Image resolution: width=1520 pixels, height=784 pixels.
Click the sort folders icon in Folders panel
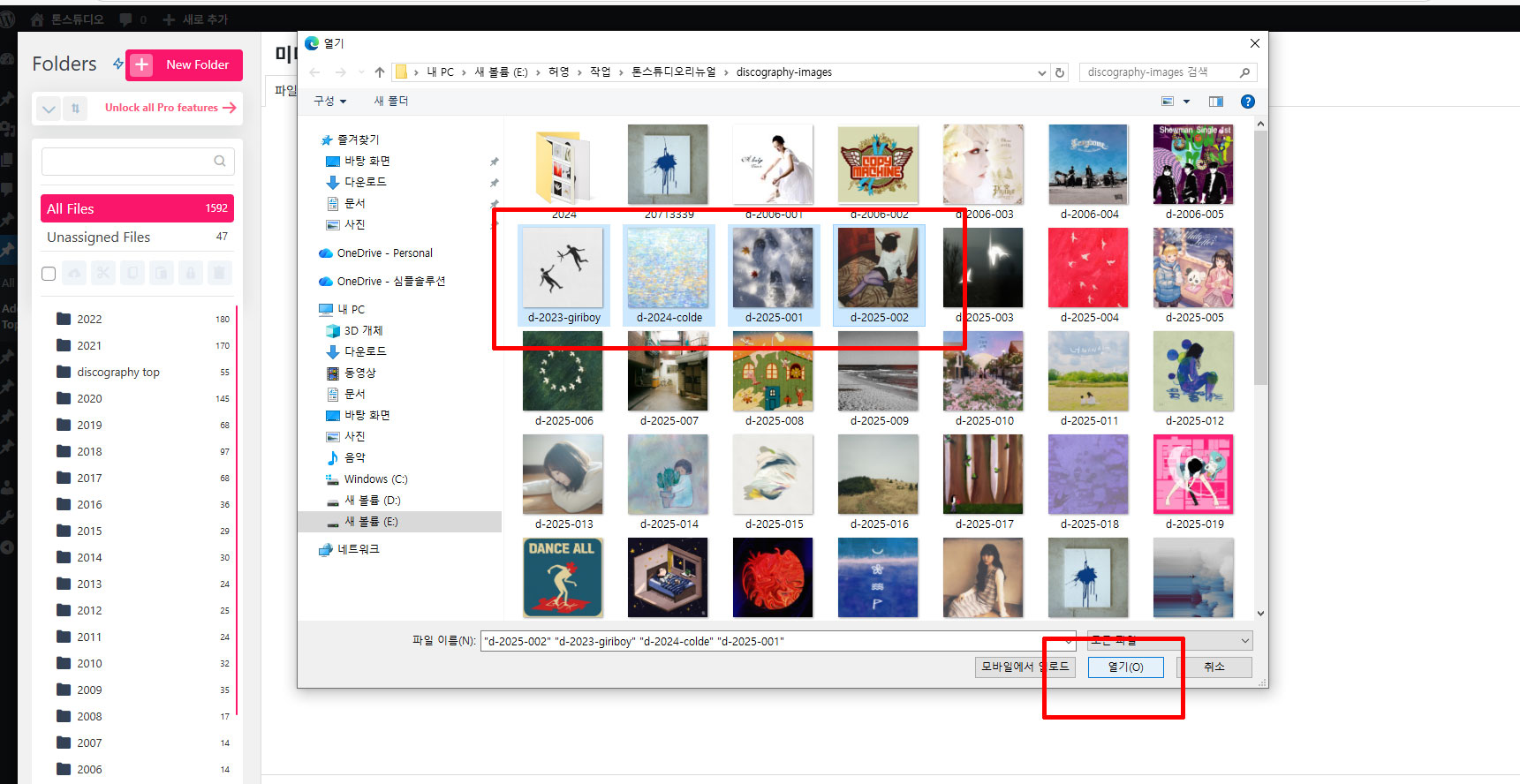(x=75, y=109)
